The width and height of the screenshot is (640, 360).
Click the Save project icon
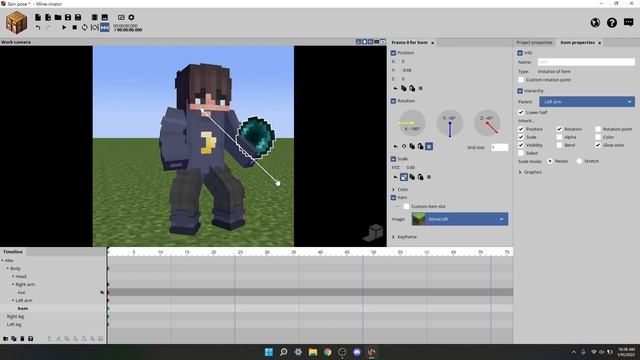(x=68, y=17)
